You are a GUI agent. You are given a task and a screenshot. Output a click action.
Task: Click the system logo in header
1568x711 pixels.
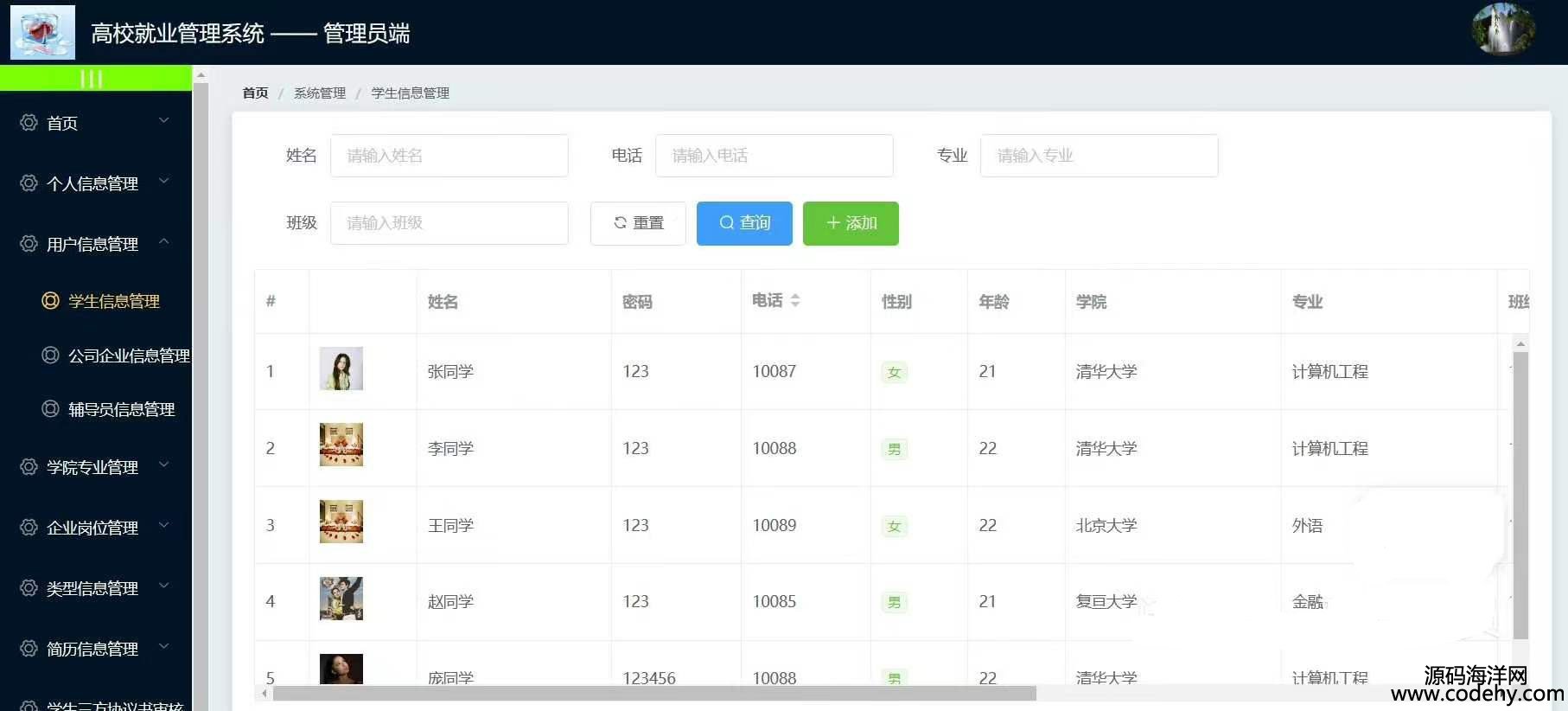[42, 32]
